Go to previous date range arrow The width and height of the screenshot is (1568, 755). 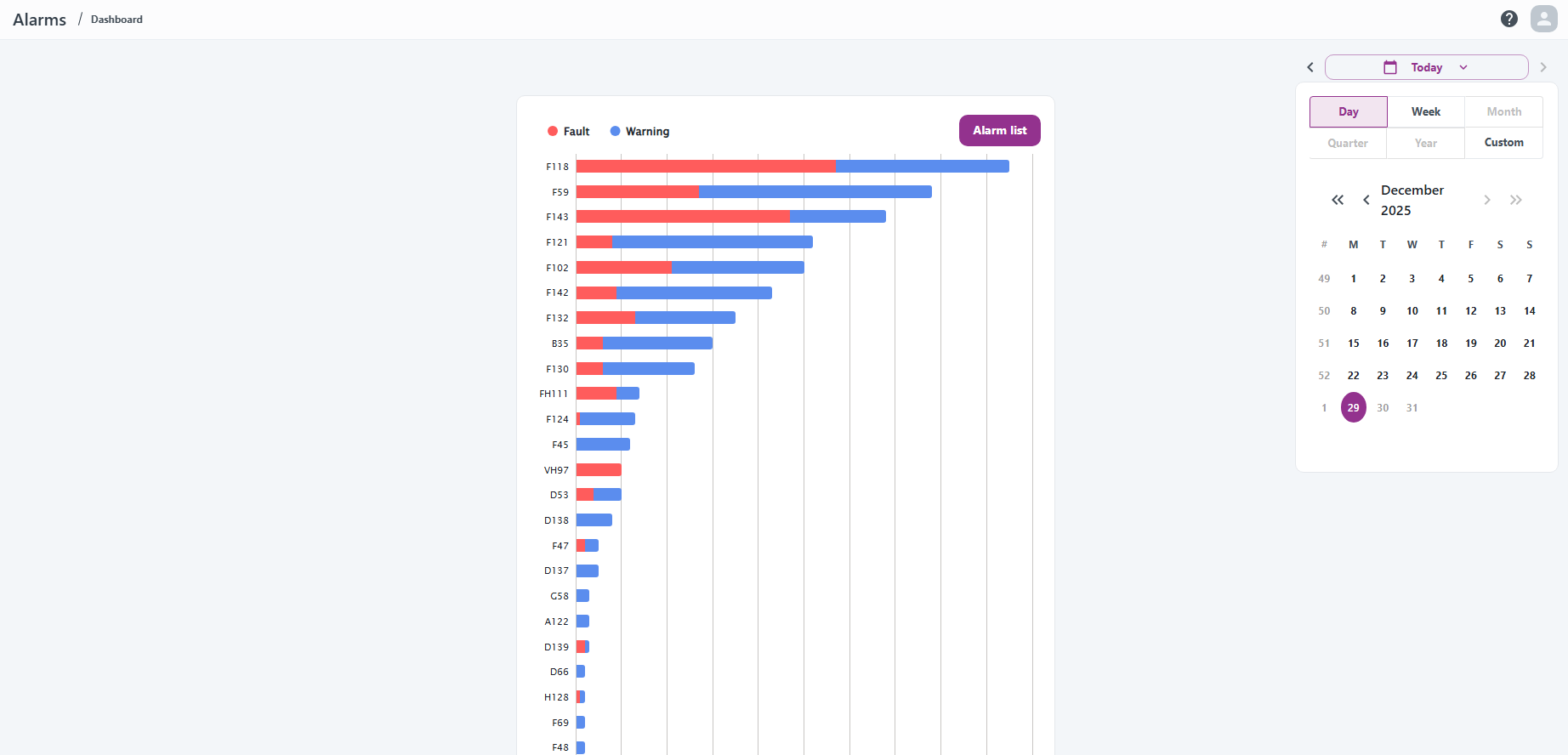(x=1310, y=67)
